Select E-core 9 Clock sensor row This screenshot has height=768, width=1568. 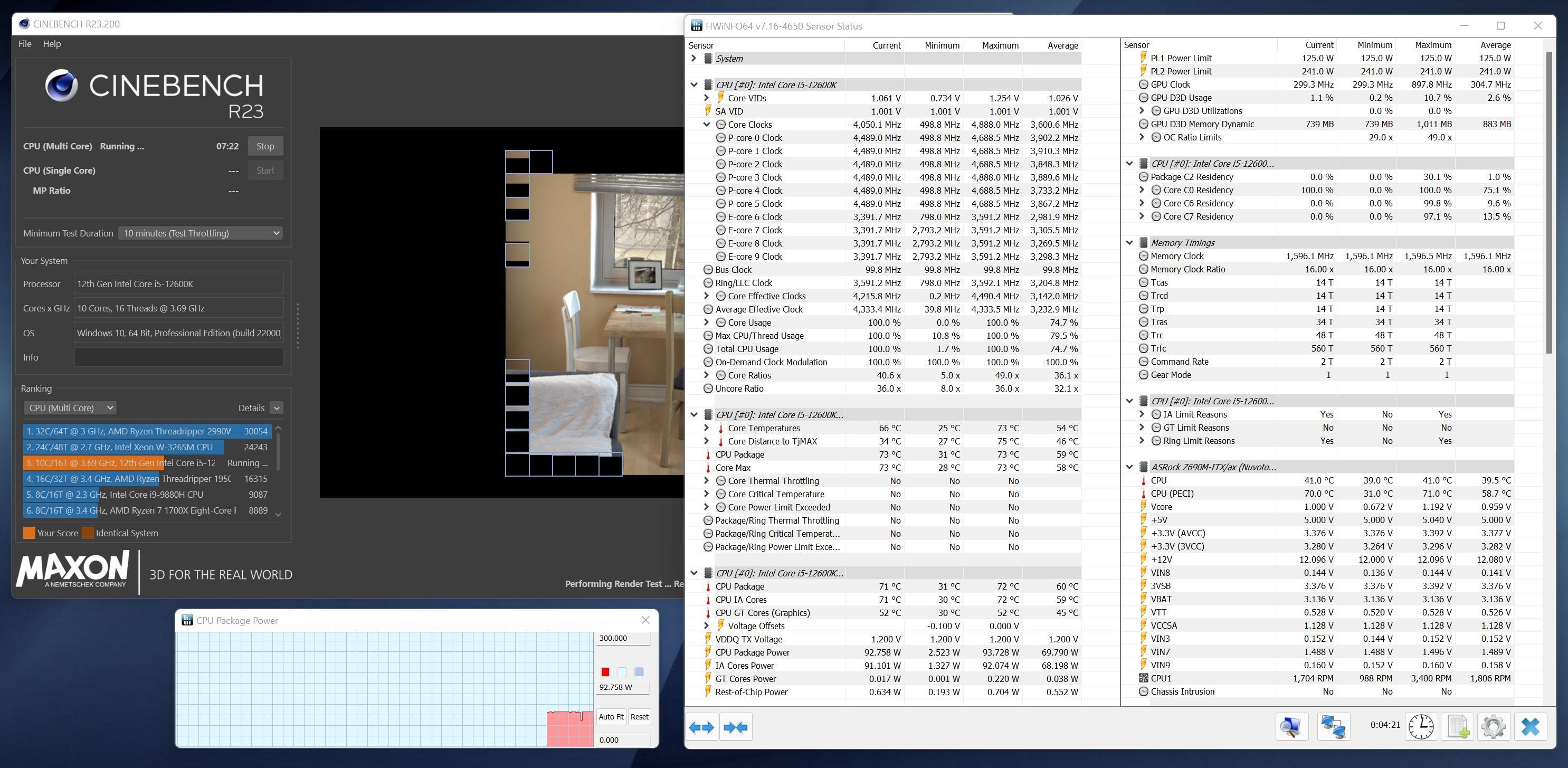(884, 256)
